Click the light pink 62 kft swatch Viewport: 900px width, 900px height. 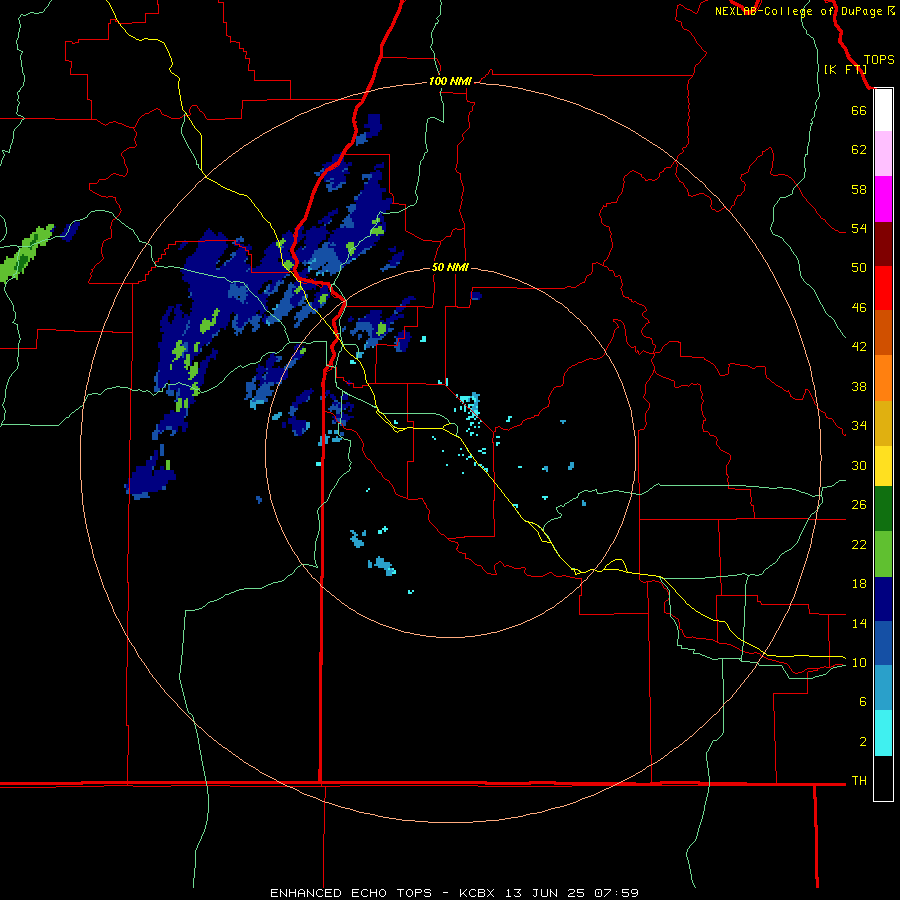(x=883, y=153)
